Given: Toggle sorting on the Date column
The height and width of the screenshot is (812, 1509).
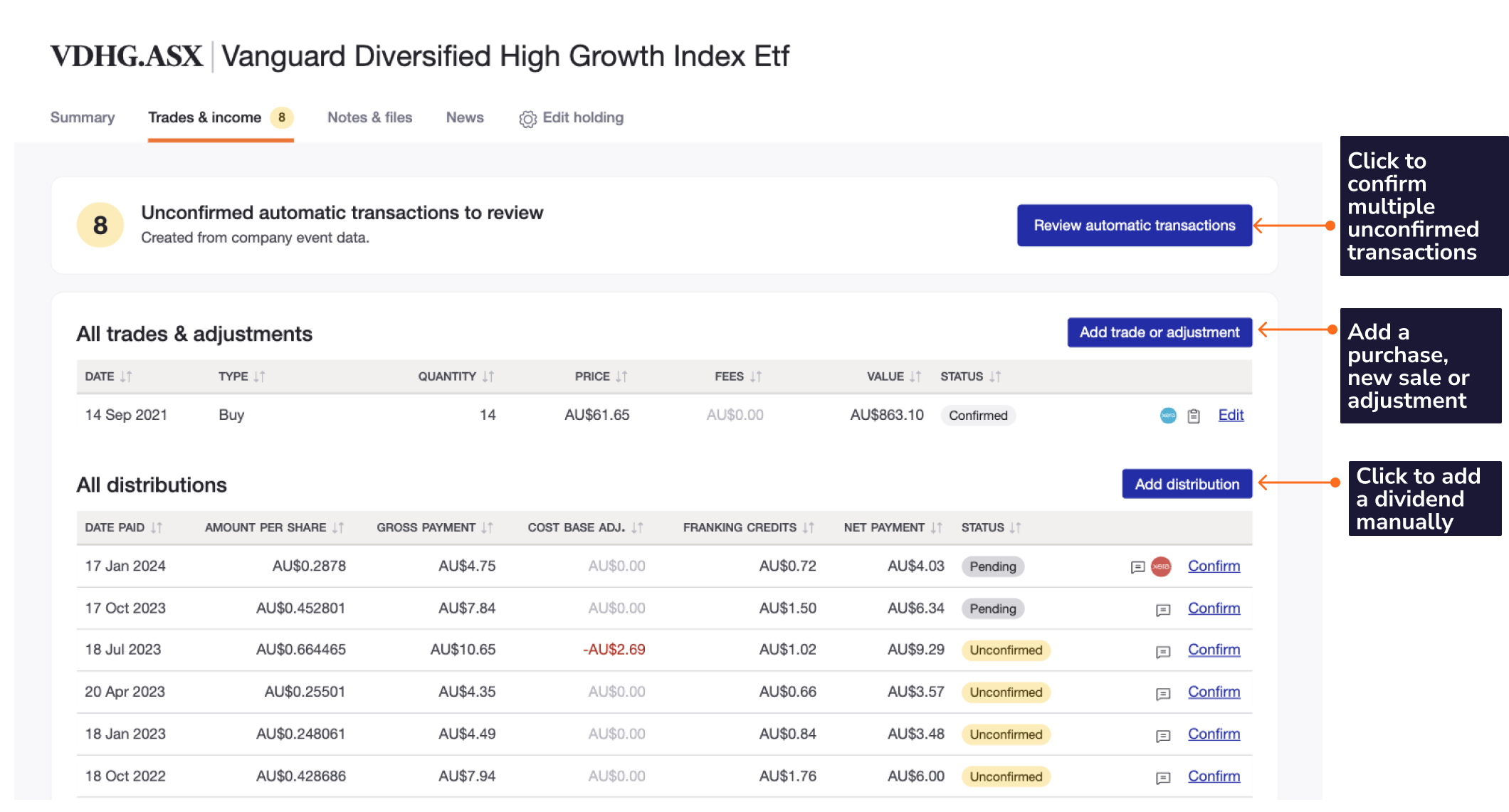Looking at the screenshot, I should coord(127,376).
